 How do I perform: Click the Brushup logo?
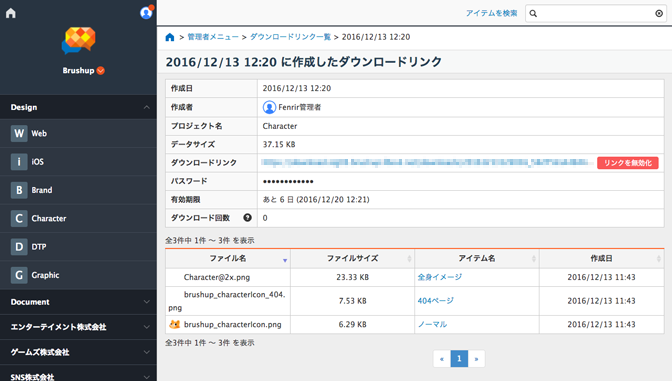tap(79, 41)
